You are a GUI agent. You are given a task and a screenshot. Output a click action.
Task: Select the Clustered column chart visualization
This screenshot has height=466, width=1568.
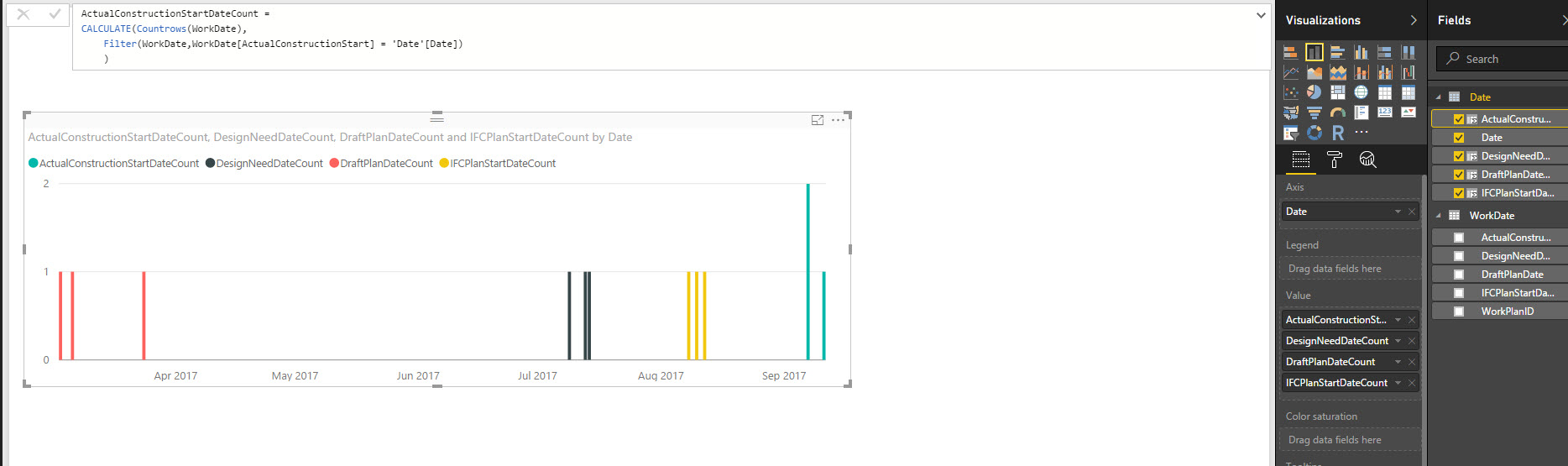pyautogui.click(x=1362, y=52)
